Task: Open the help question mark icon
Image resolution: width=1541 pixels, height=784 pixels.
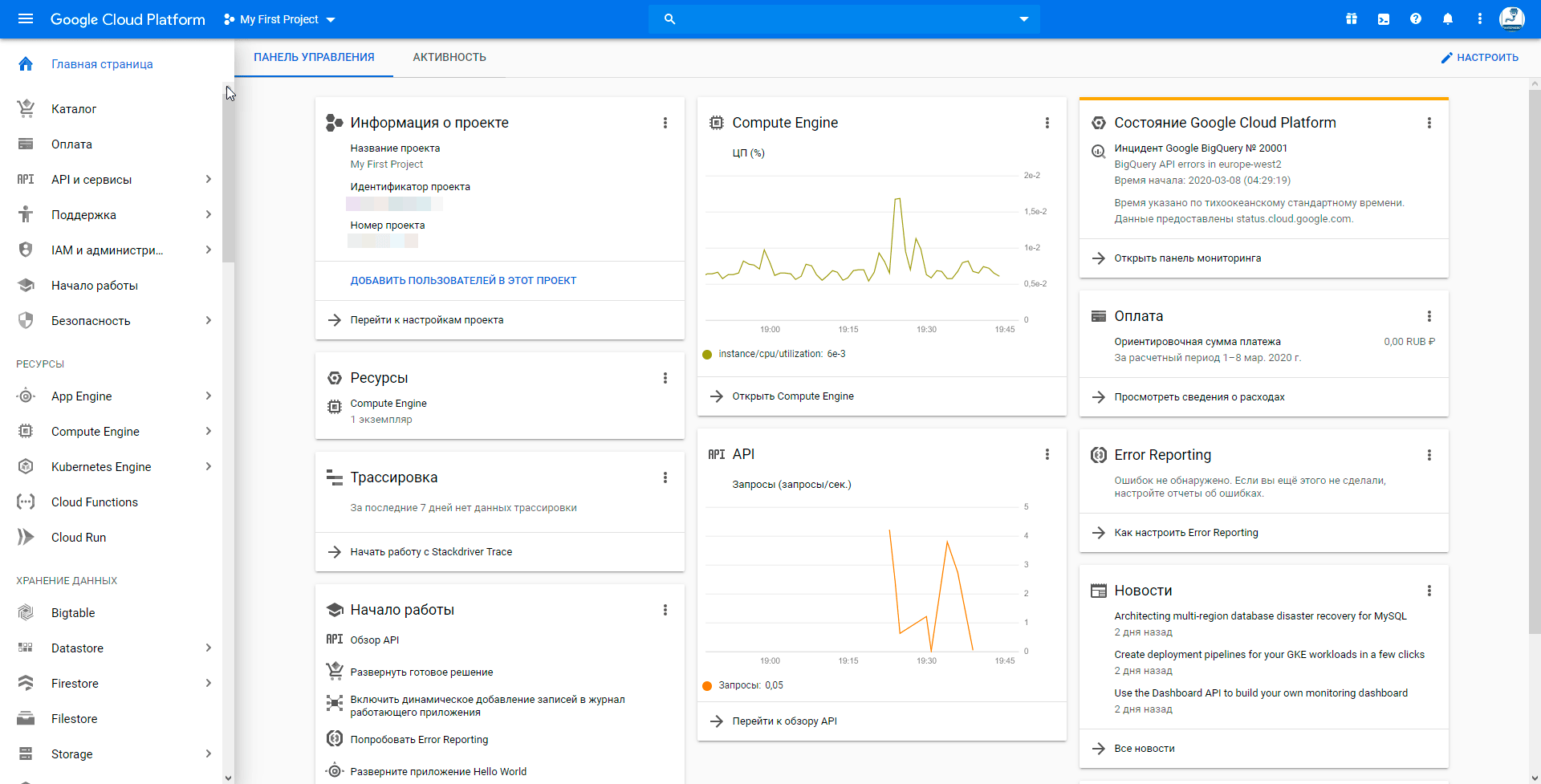Action: pyautogui.click(x=1416, y=19)
